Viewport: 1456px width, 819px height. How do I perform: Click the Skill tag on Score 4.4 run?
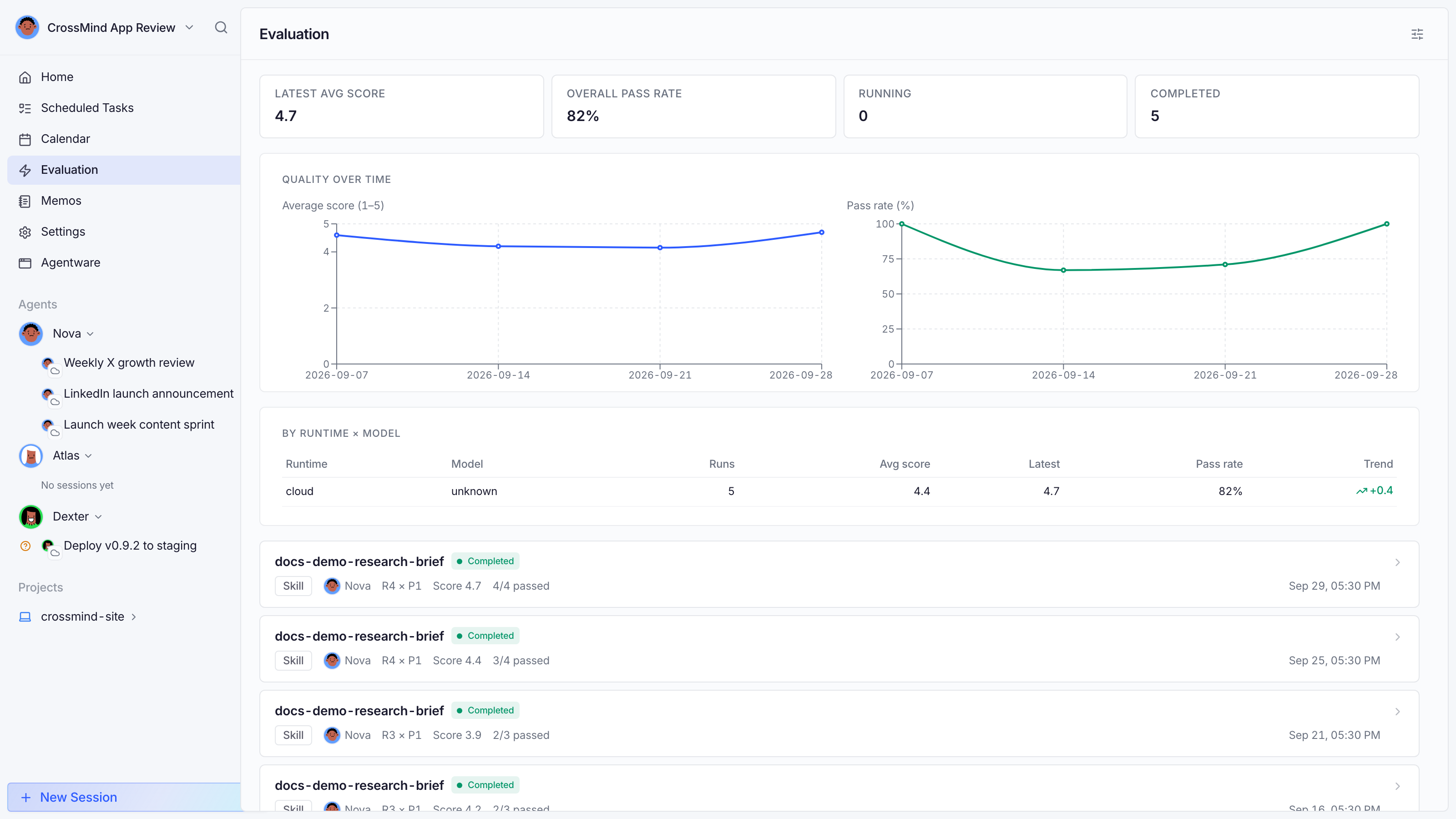click(293, 661)
